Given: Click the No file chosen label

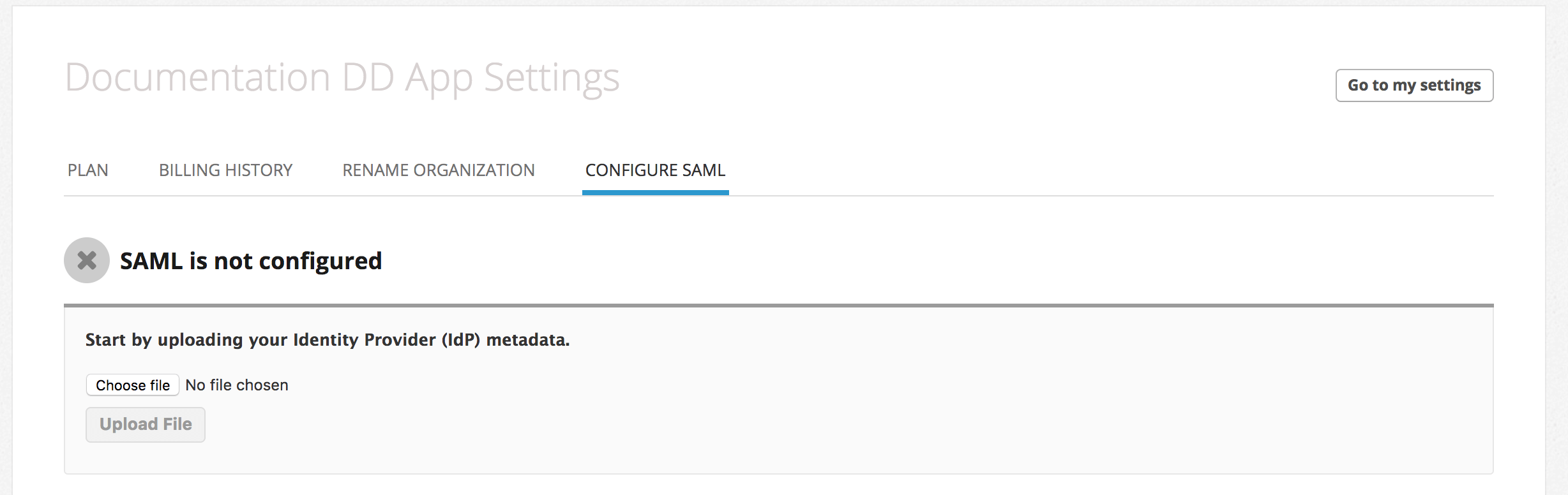Looking at the screenshot, I should point(237,385).
